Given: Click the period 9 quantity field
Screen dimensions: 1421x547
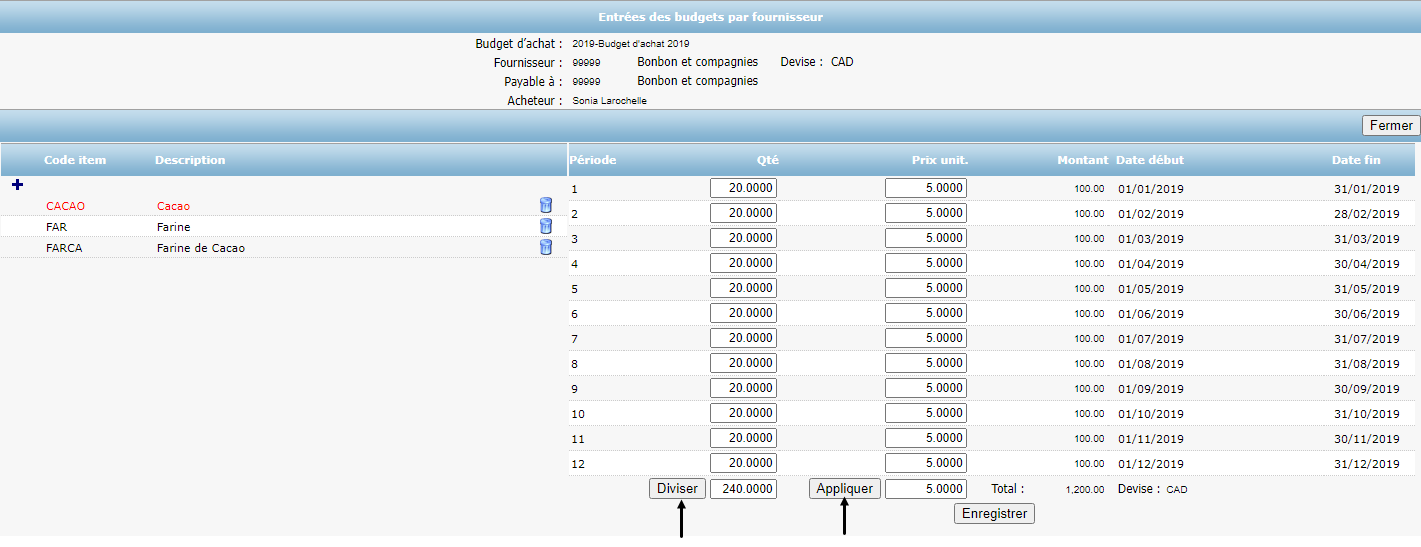Looking at the screenshot, I should (743, 388).
